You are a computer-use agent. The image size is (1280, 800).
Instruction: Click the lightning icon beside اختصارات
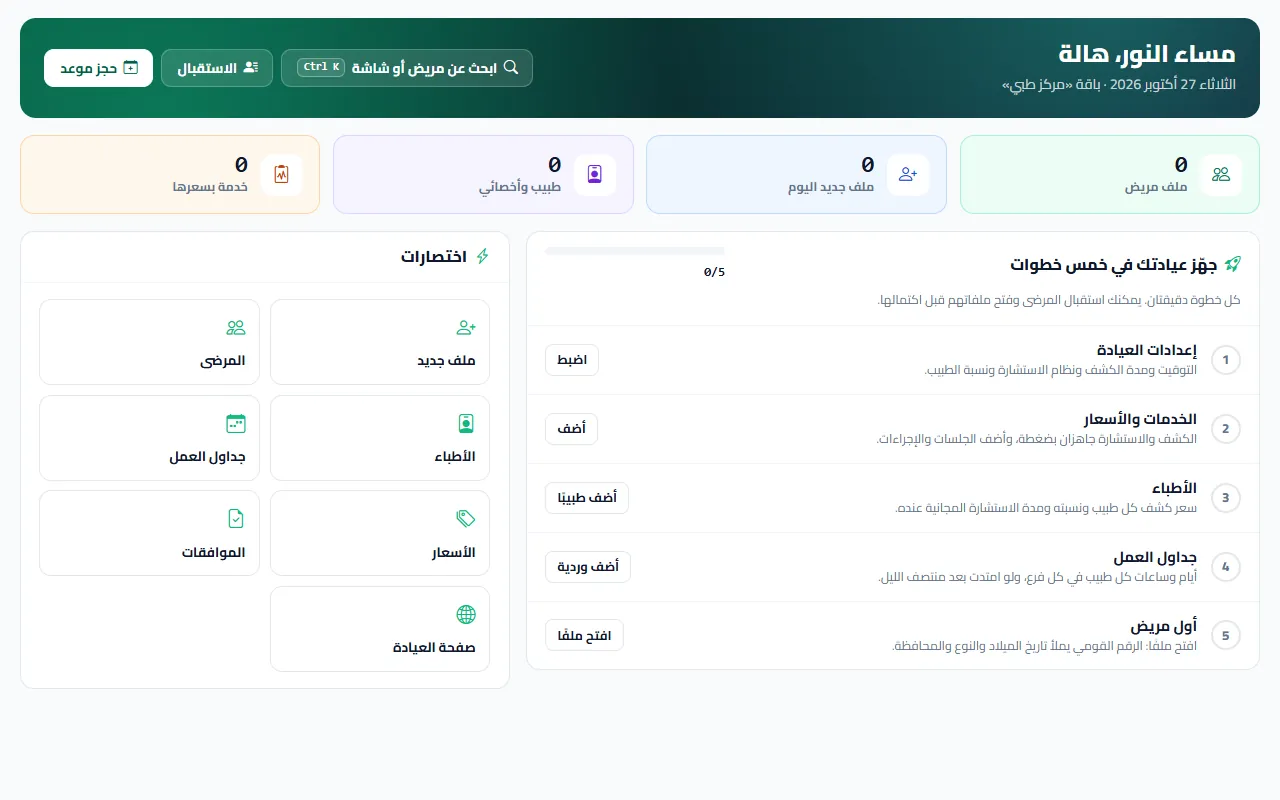pos(483,256)
